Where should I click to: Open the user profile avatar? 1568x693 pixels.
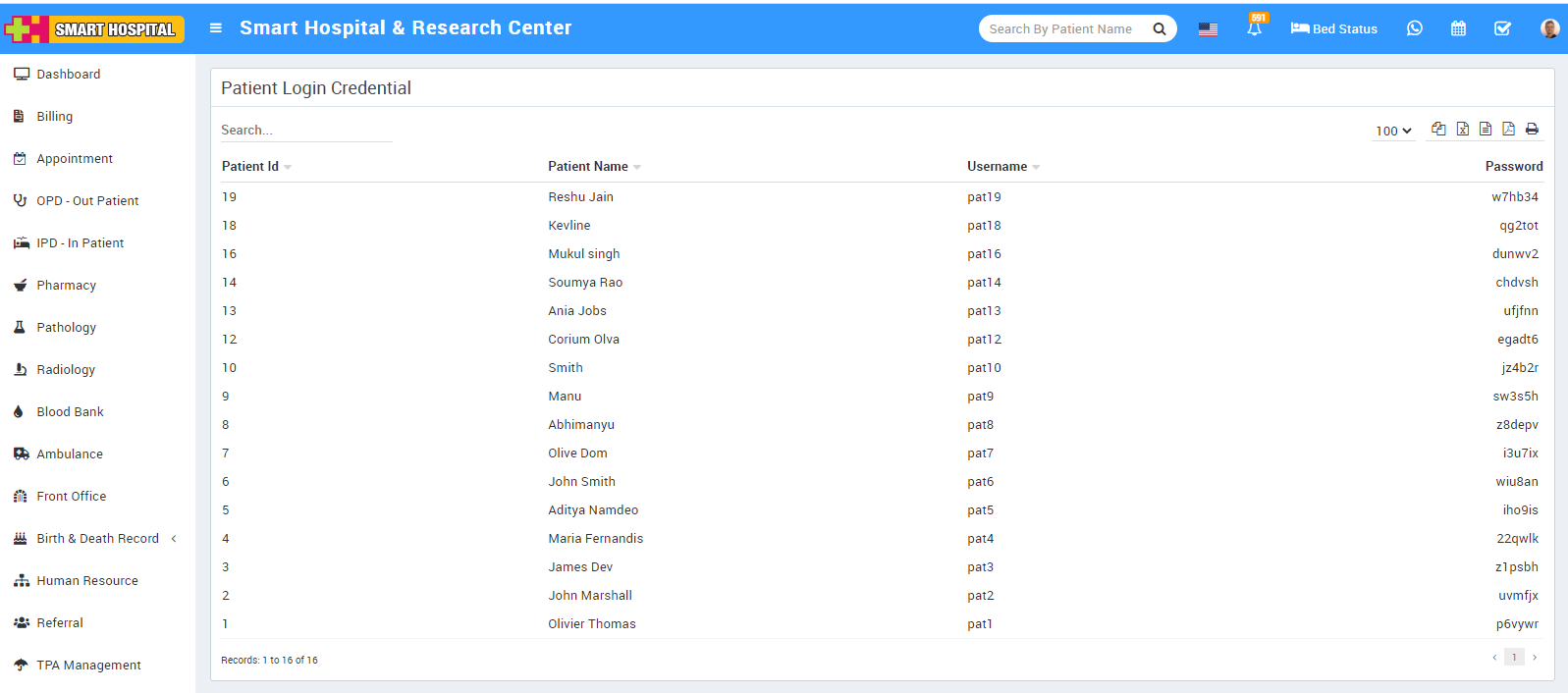(1549, 28)
